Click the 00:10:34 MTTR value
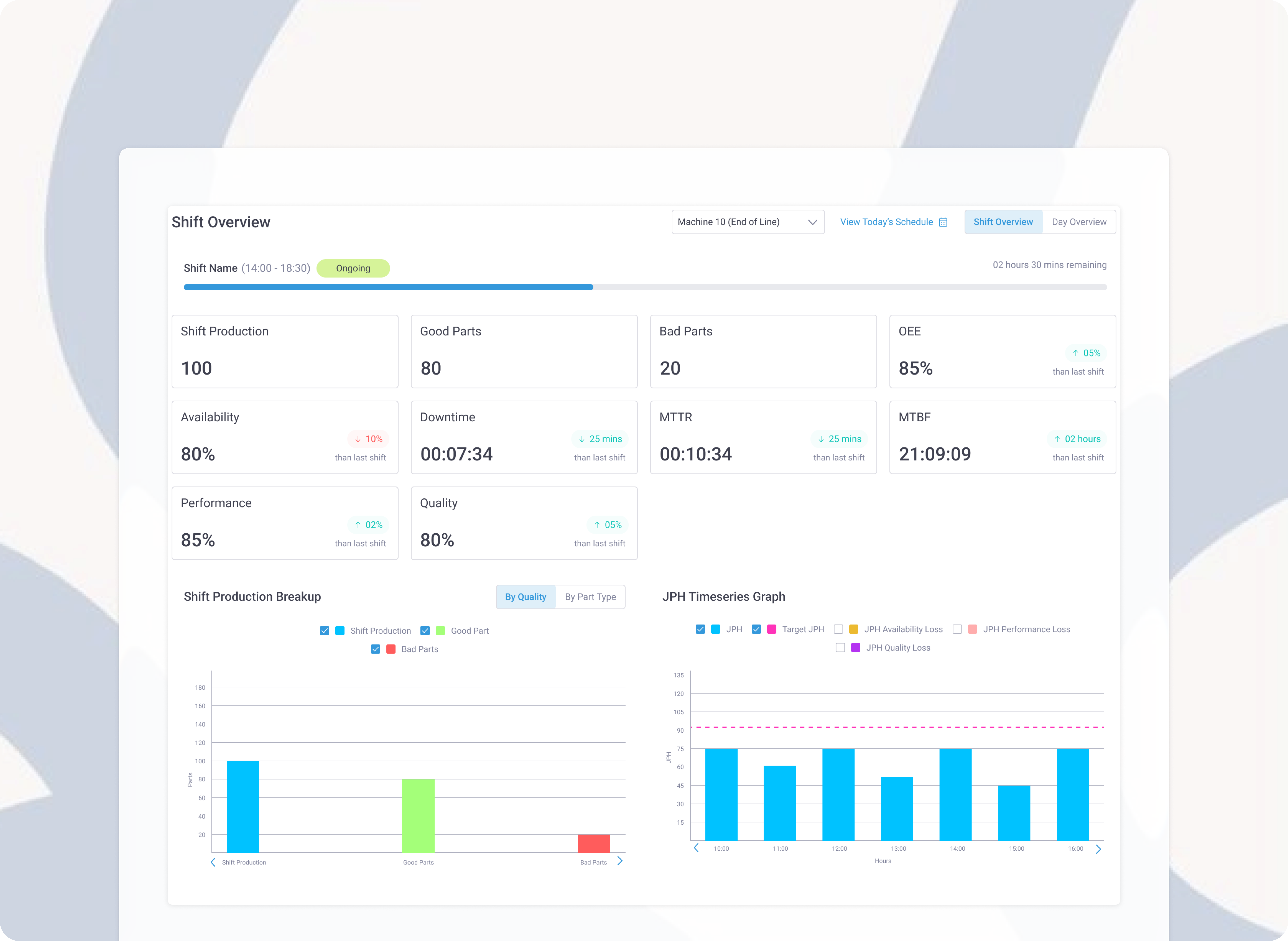Viewport: 1288px width, 941px height. 696,454
